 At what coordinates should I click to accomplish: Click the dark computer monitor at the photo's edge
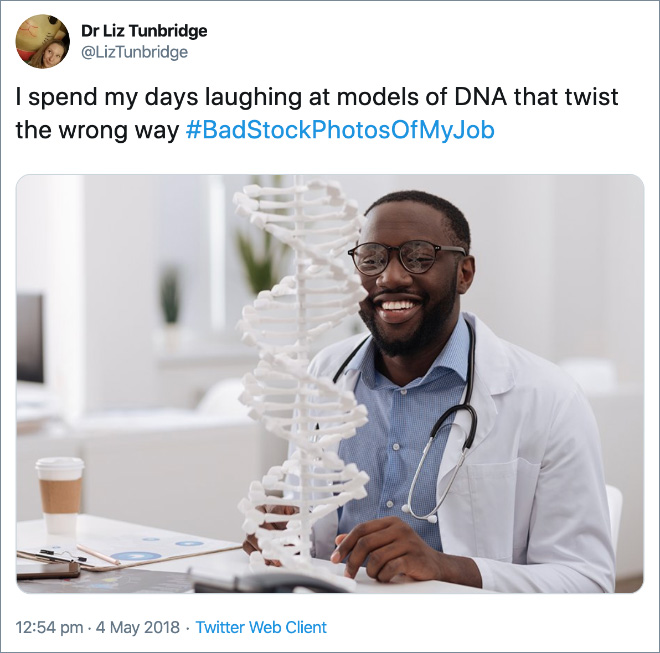30,338
